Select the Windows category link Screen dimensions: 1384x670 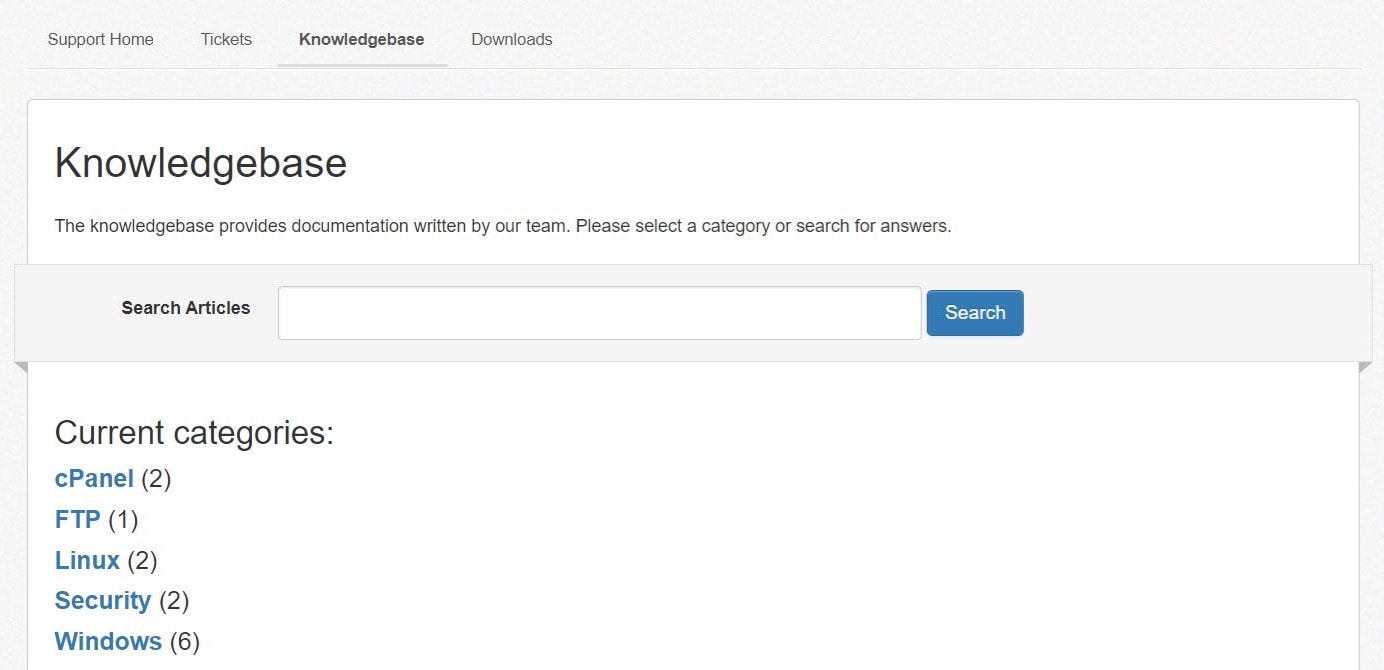point(108,642)
